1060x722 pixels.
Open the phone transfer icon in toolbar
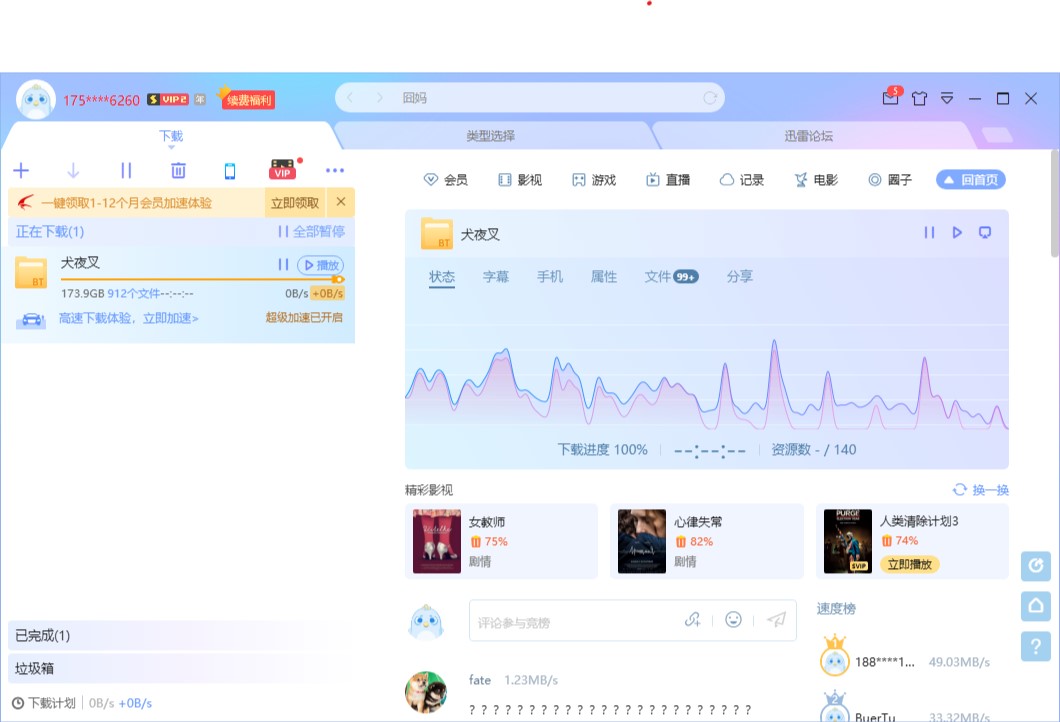230,171
